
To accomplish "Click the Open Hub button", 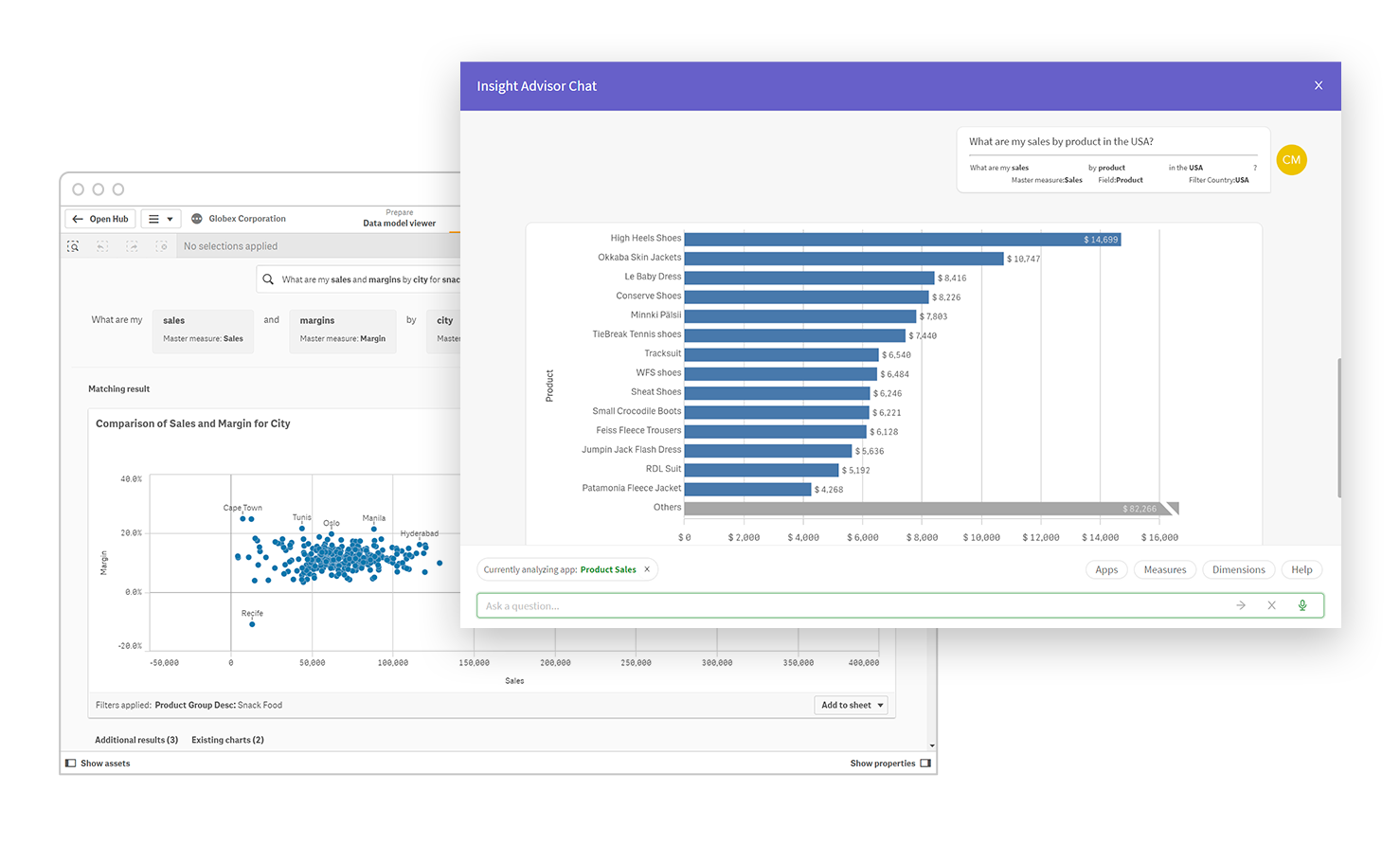I will tap(99, 218).
